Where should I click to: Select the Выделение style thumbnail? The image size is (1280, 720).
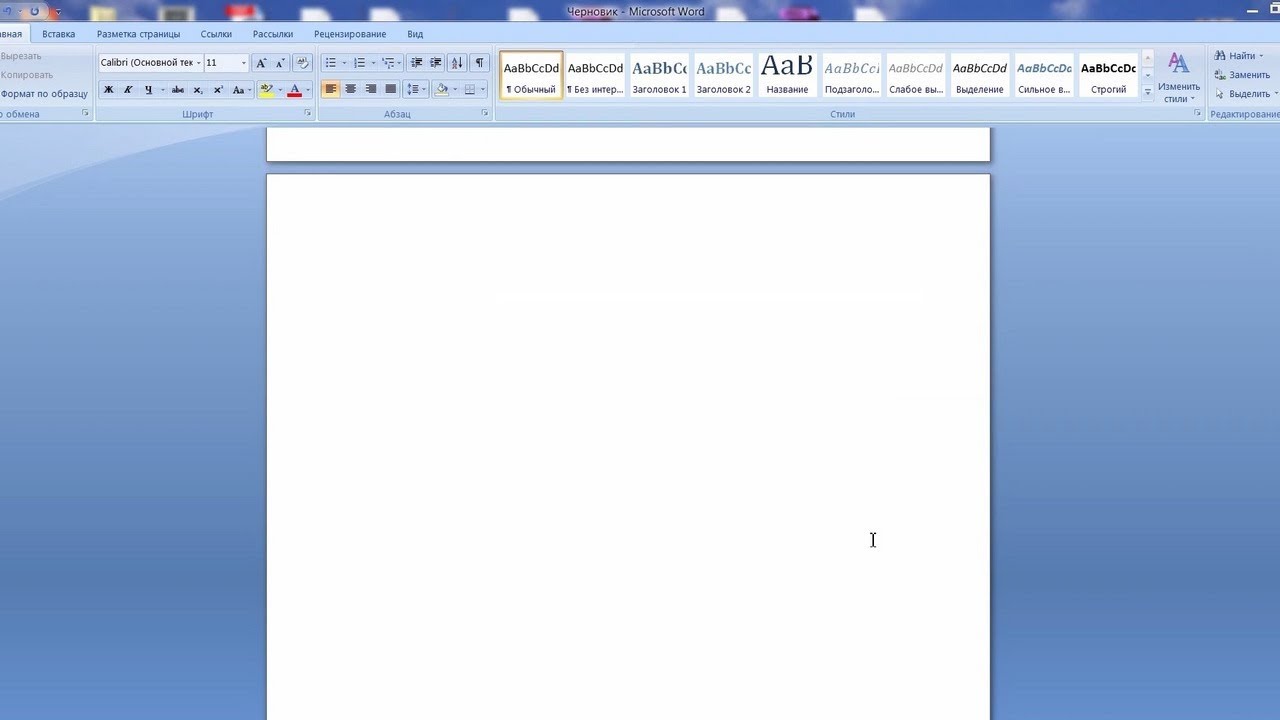tap(980, 75)
